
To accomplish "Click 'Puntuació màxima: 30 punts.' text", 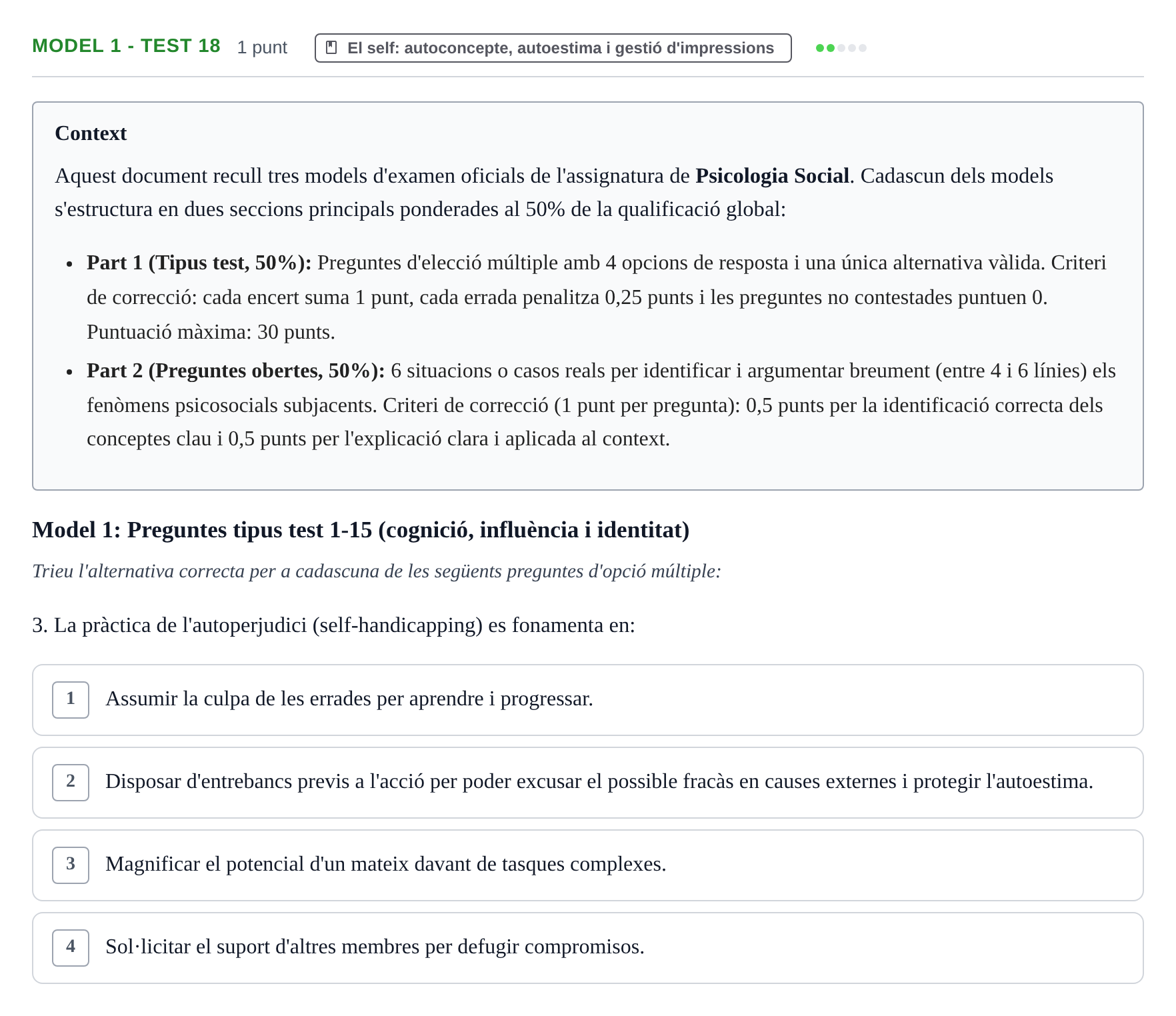I will coord(211,332).
